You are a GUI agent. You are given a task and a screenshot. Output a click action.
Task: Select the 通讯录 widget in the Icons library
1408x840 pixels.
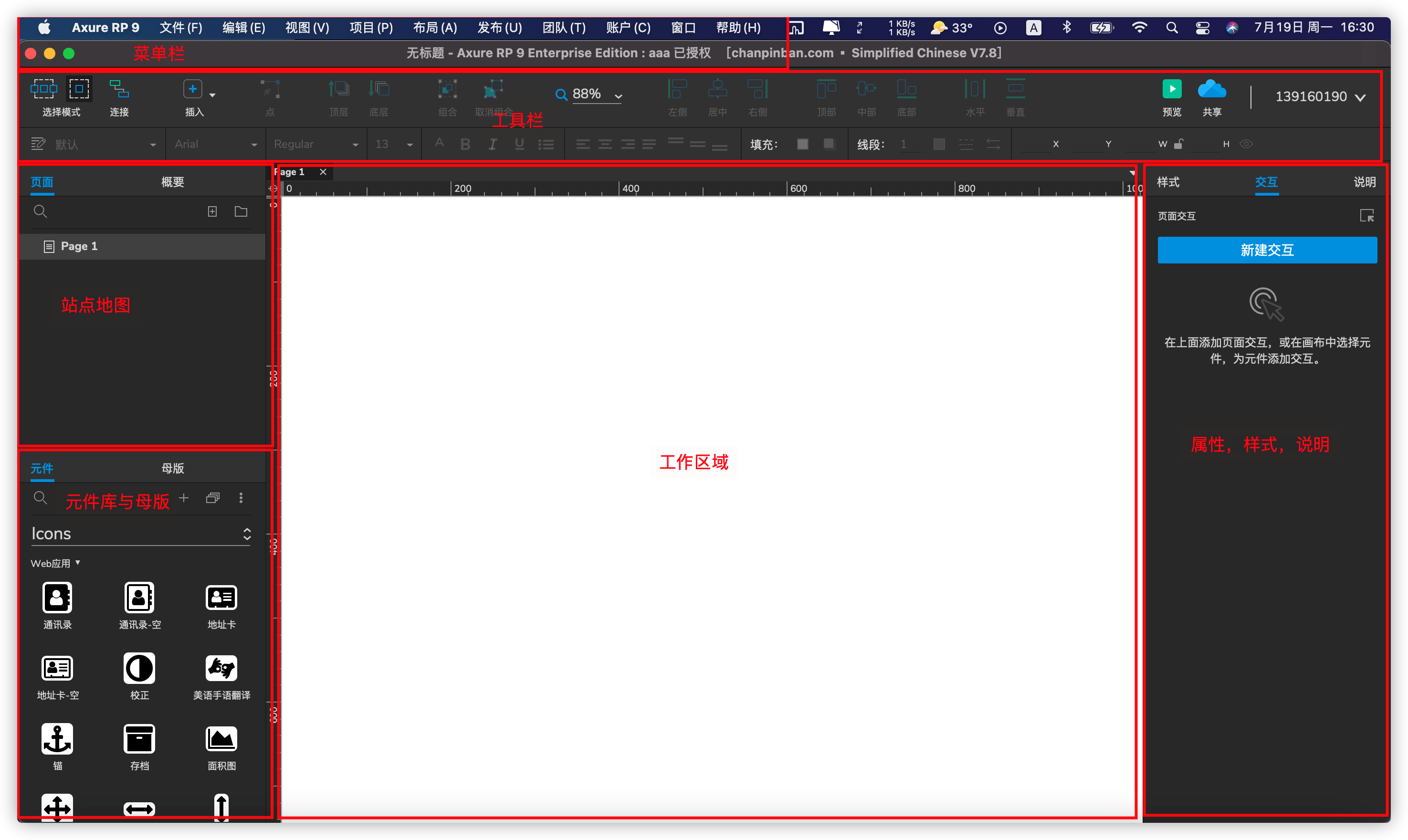click(57, 597)
